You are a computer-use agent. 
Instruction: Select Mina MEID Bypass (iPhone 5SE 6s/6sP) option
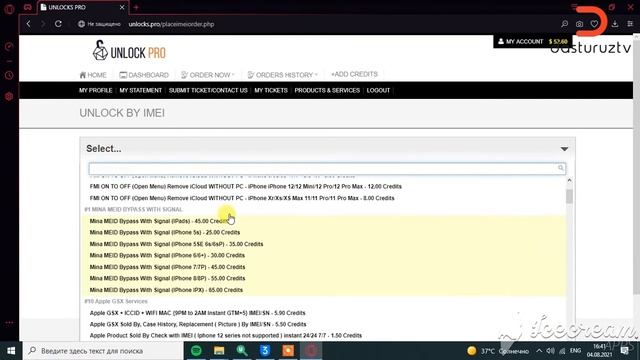click(176, 244)
